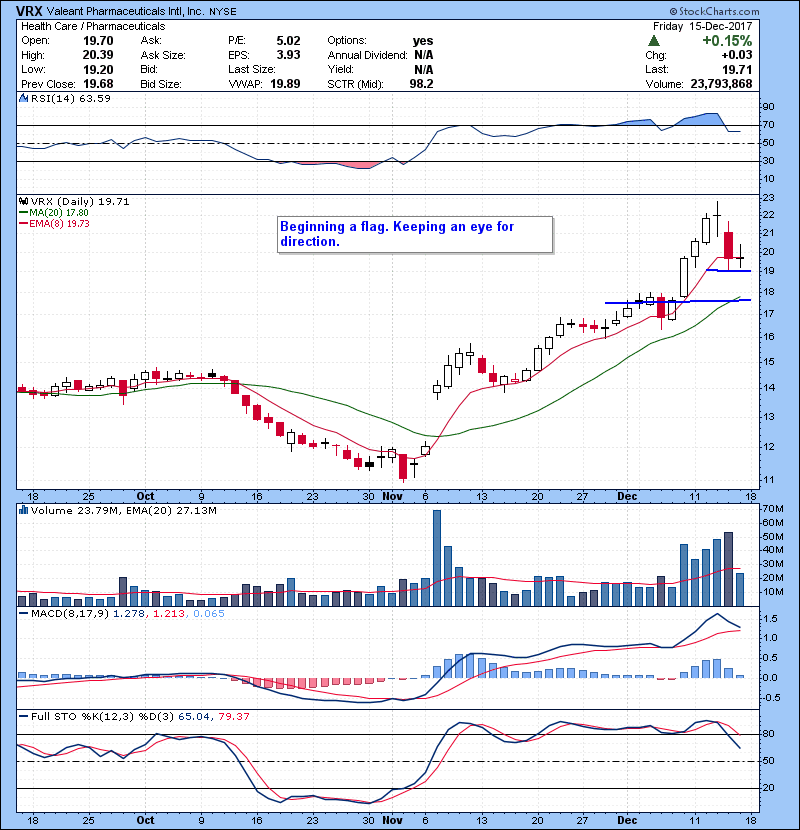Screen dimensions: 800x830
Task: Click the Prev Close value 19.68
Action: [x=98, y=84]
